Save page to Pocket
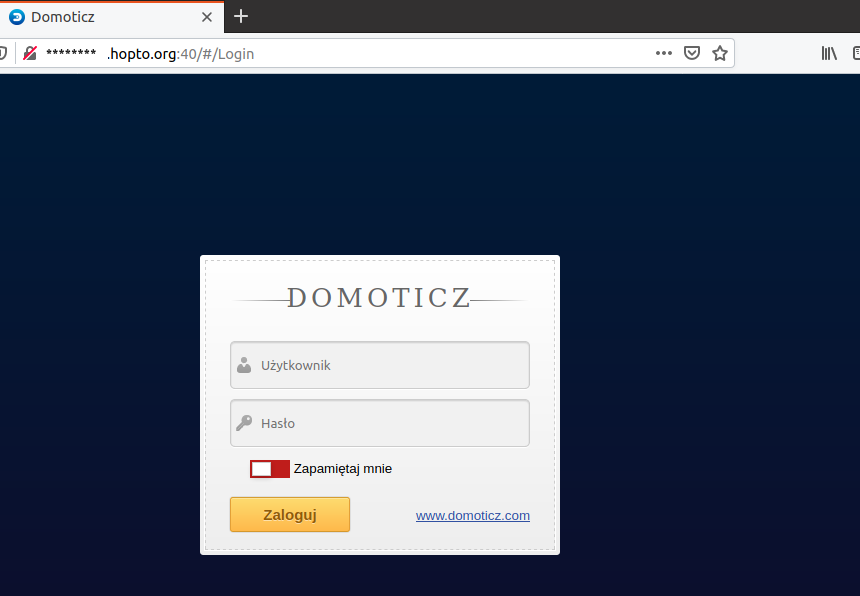860x596 pixels. pos(692,53)
